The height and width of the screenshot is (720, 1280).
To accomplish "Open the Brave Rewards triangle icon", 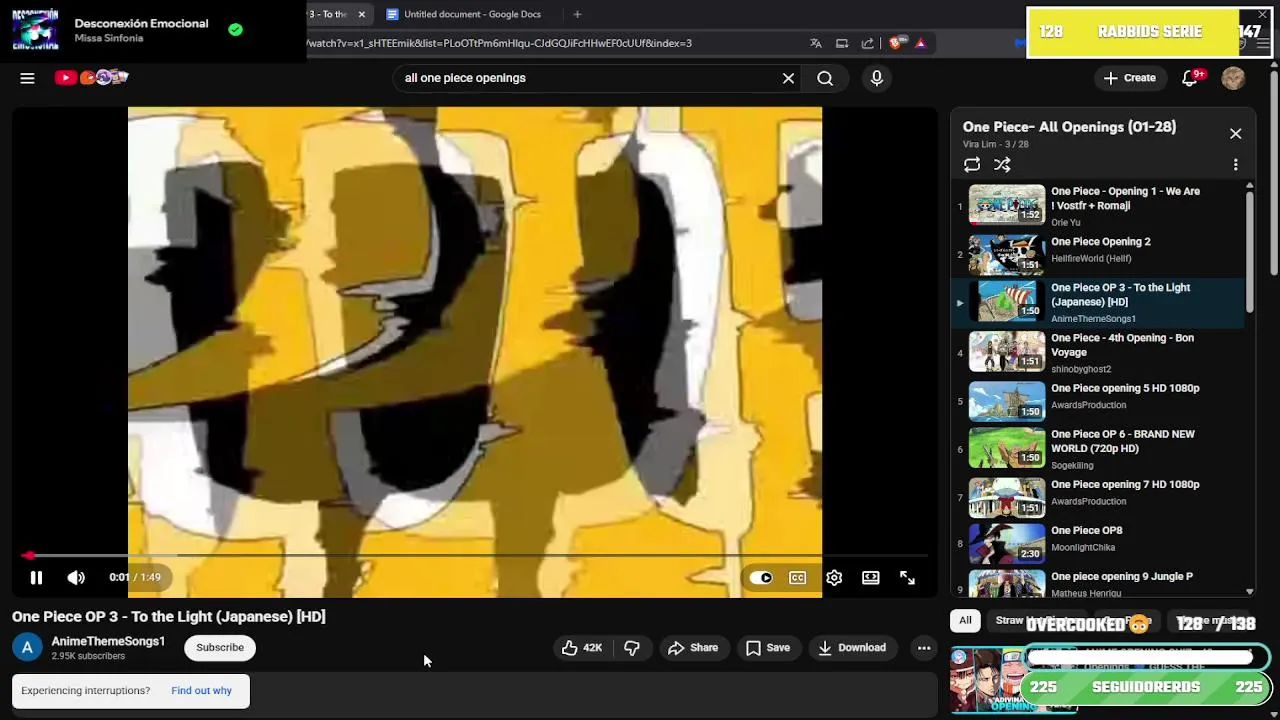I will (920, 43).
